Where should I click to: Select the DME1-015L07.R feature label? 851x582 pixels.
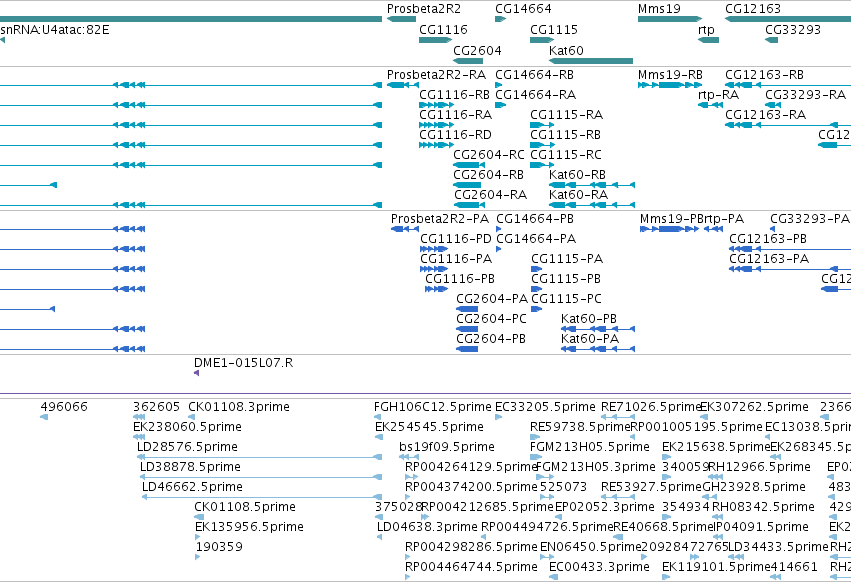tap(243, 363)
